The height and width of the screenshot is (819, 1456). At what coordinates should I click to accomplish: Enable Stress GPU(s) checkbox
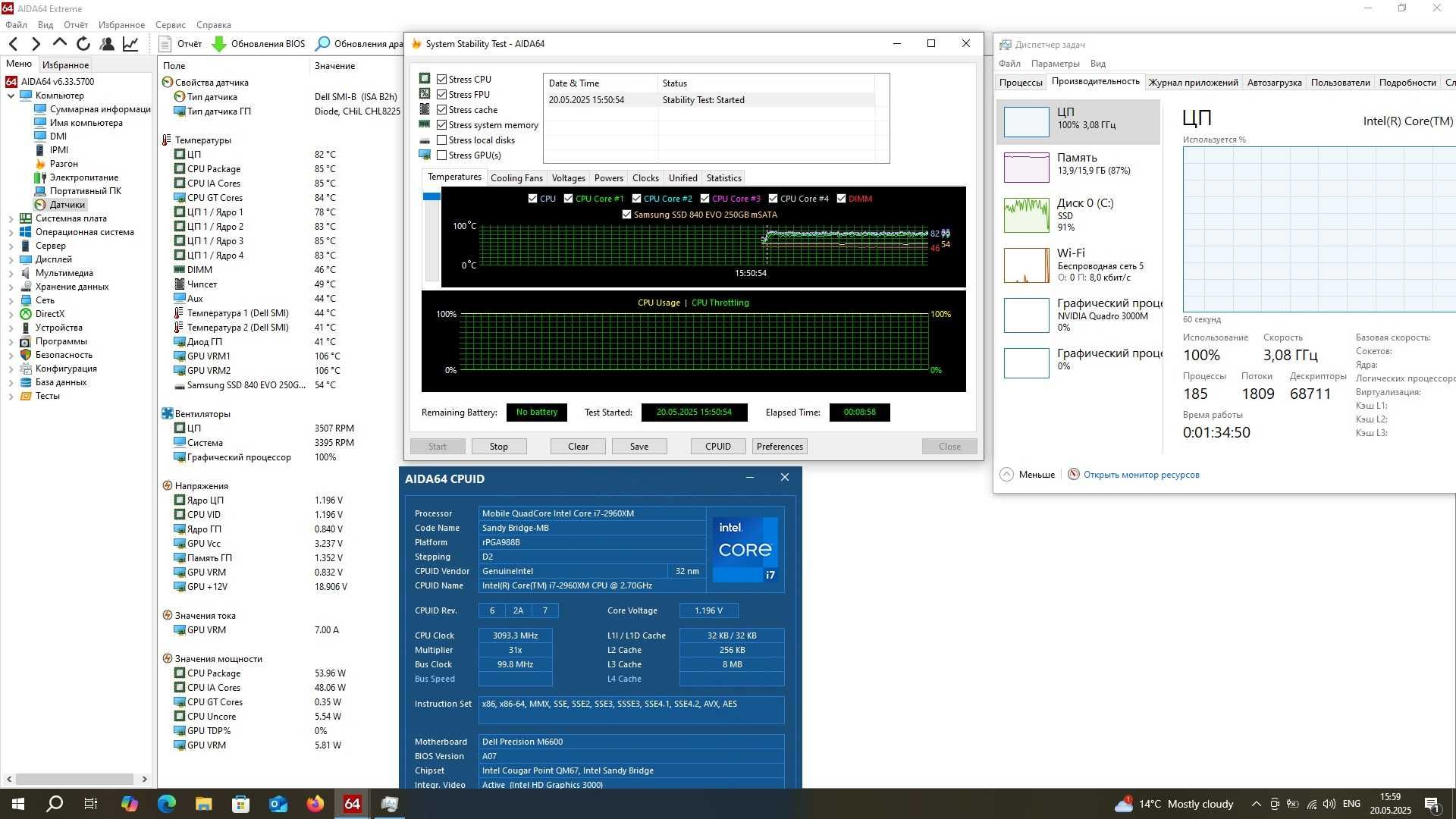pyautogui.click(x=441, y=155)
